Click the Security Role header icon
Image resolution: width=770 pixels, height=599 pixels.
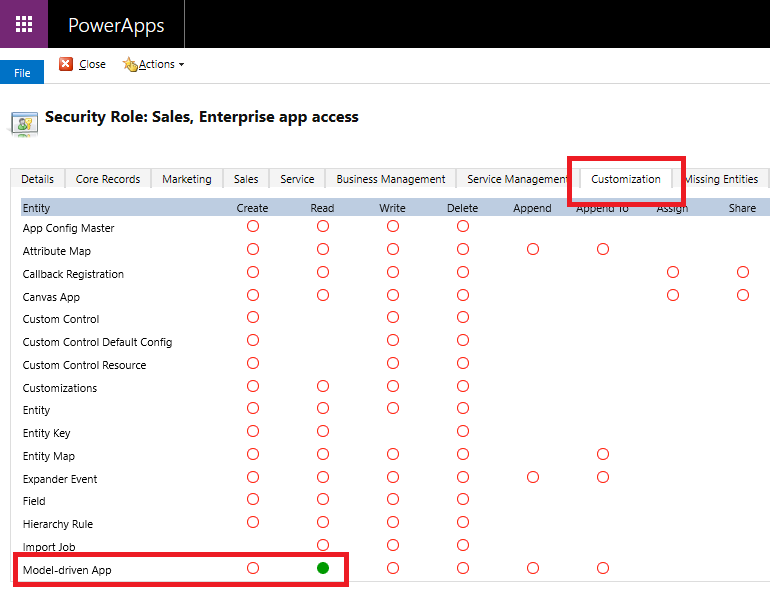[24, 122]
